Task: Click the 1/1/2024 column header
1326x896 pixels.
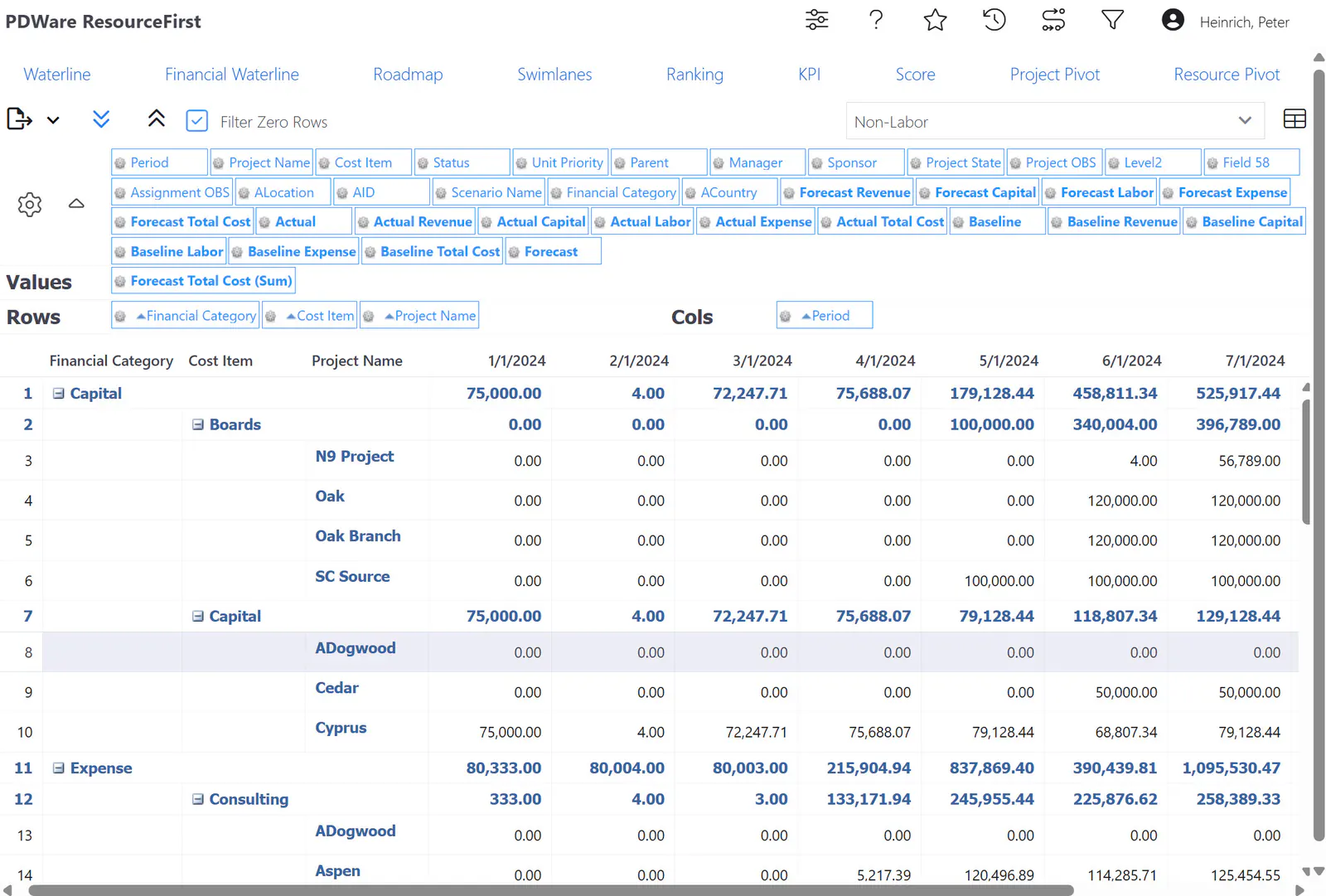Action: [516, 361]
